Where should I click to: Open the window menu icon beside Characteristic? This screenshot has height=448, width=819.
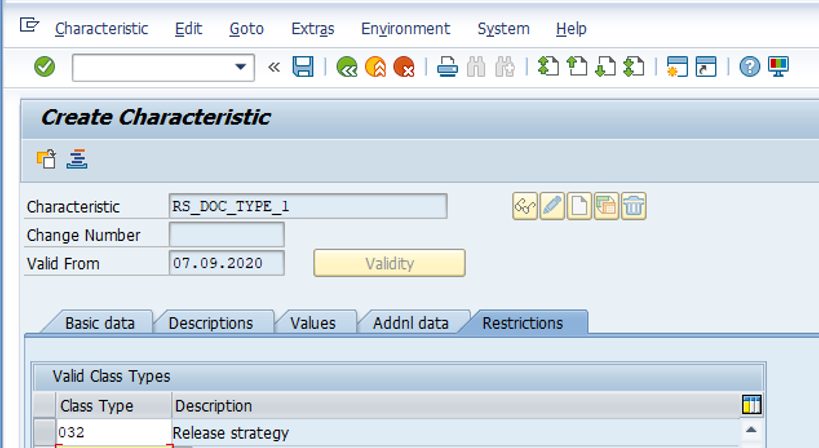click(29, 25)
